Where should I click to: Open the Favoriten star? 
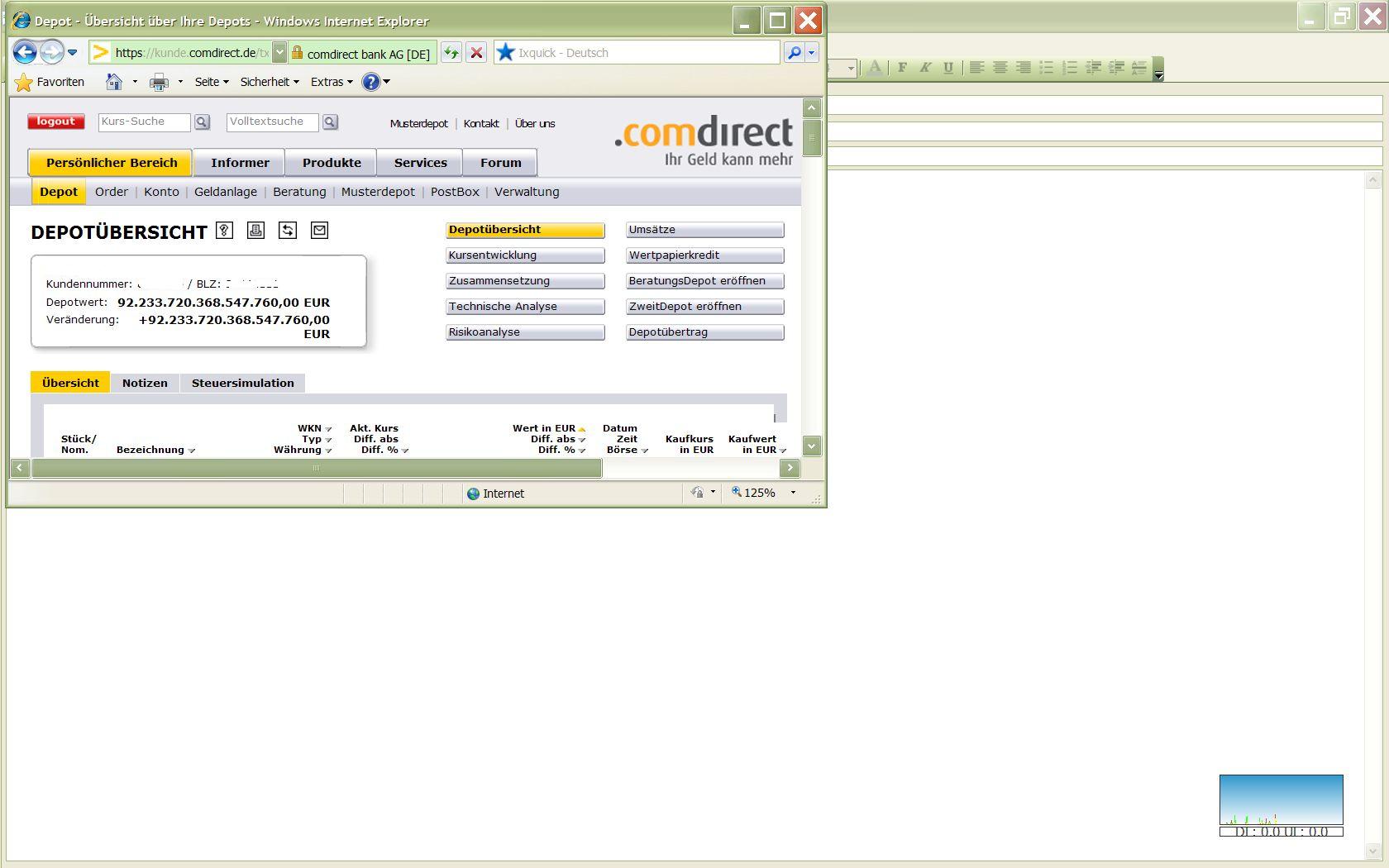tap(24, 82)
